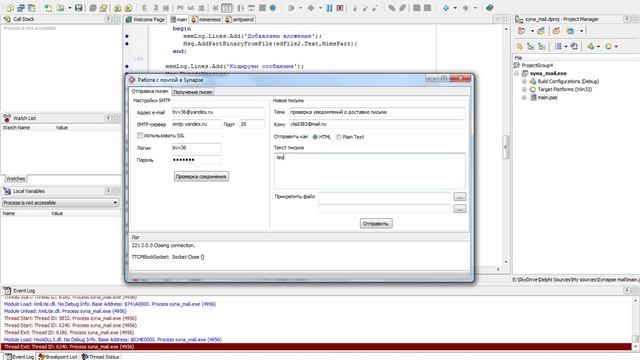Click the Event Log vertical scrollbar thumb
640x360 pixels.
tap(635, 338)
